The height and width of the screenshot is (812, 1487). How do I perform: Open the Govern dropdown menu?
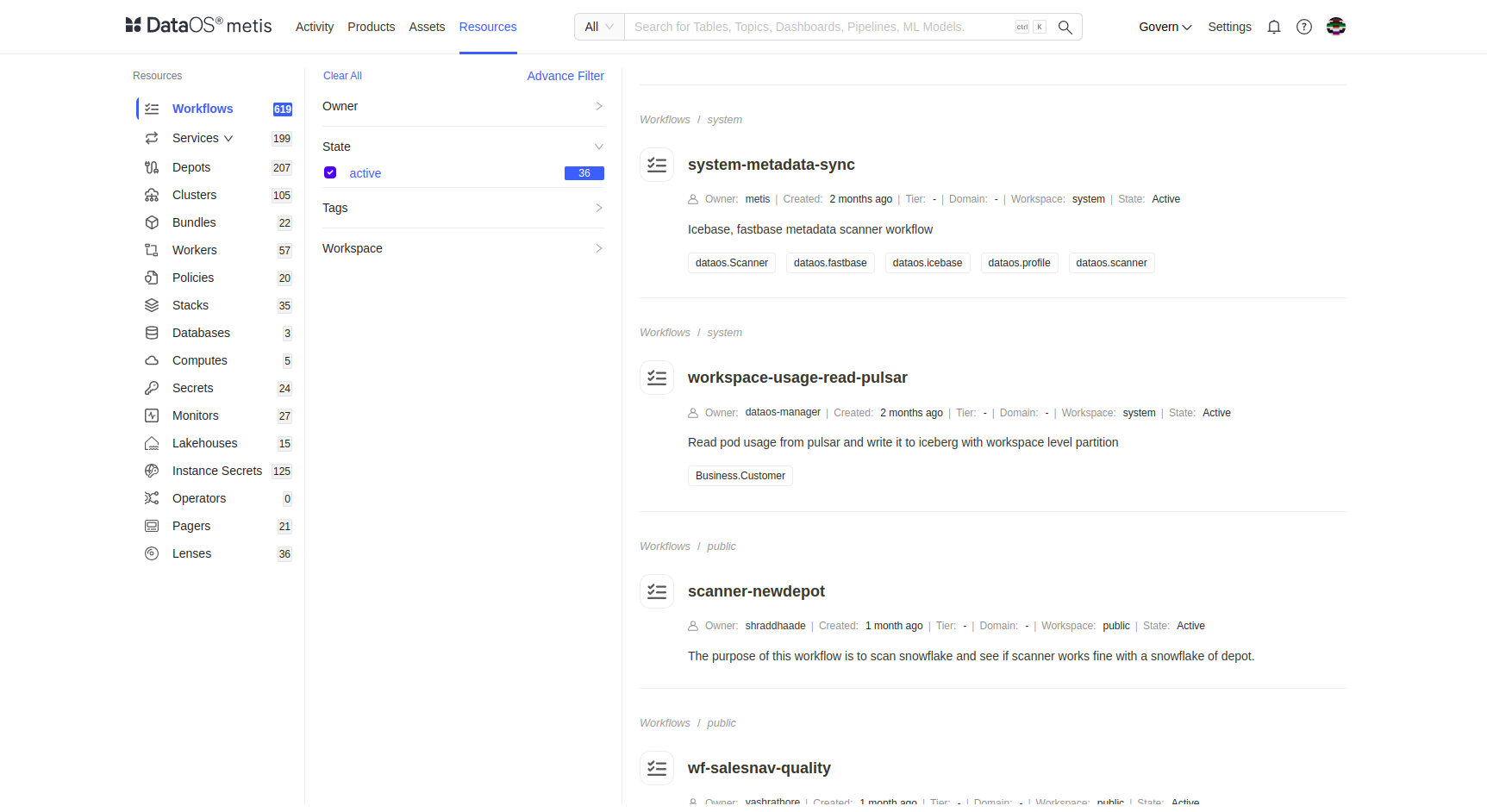coord(1165,27)
